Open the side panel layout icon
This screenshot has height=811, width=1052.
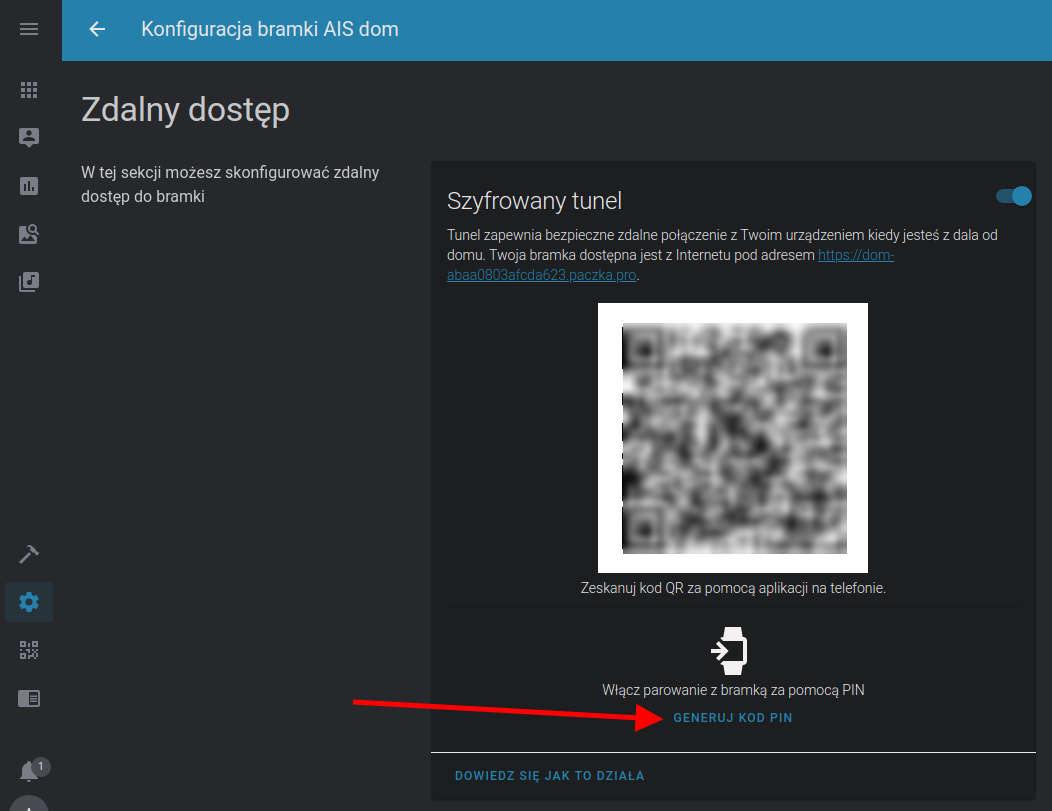(29, 698)
